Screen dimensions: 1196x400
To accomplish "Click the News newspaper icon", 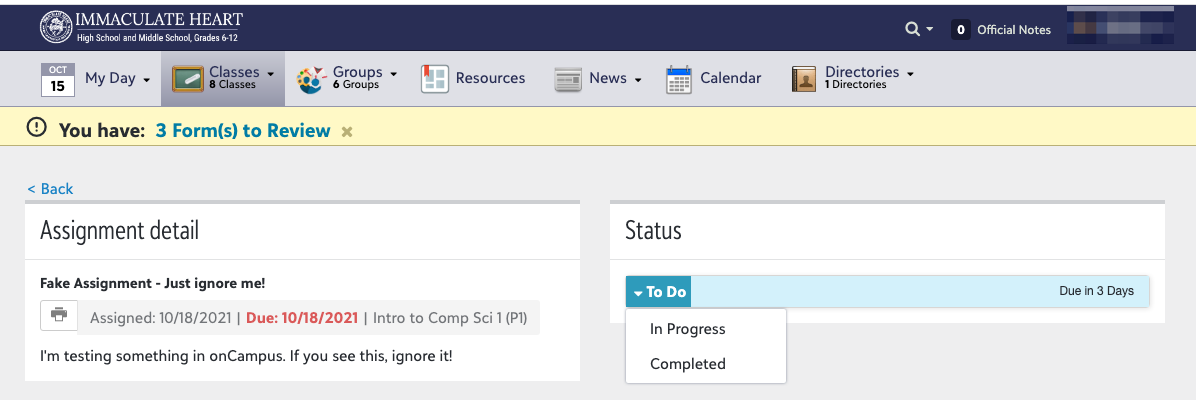I will point(568,79).
